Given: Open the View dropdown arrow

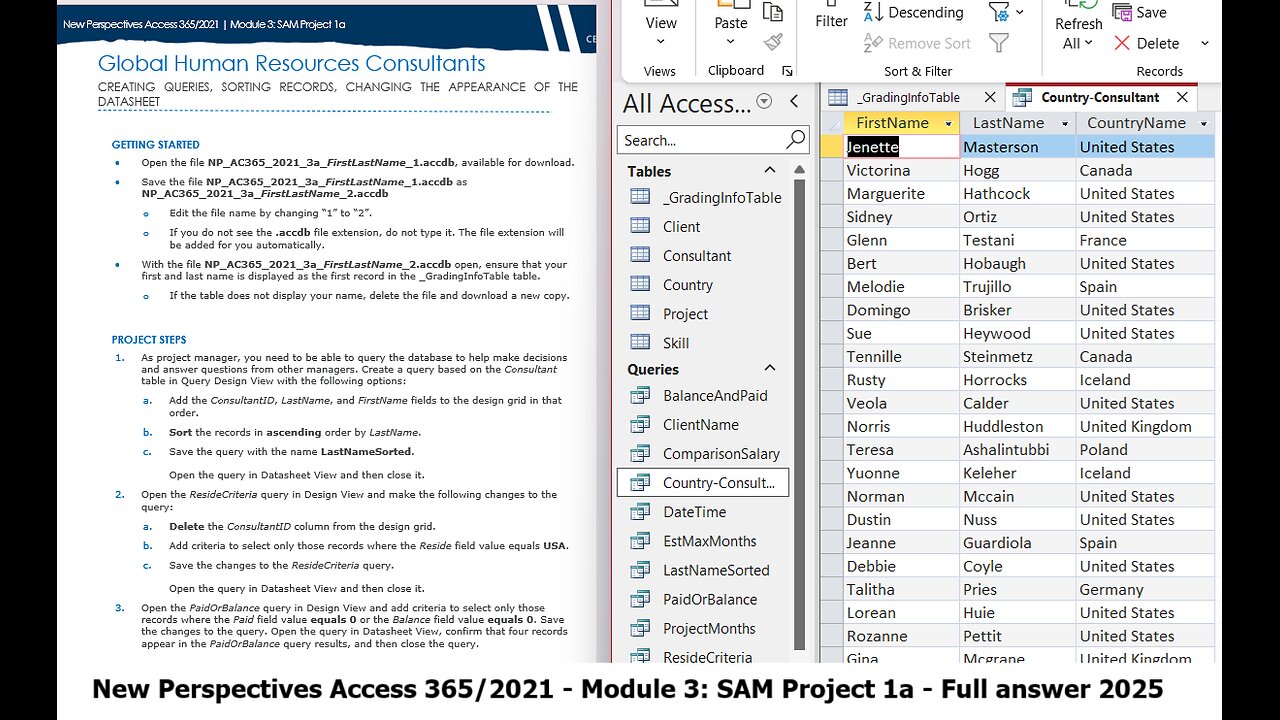Looking at the screenshot, I should pos(661,42).
